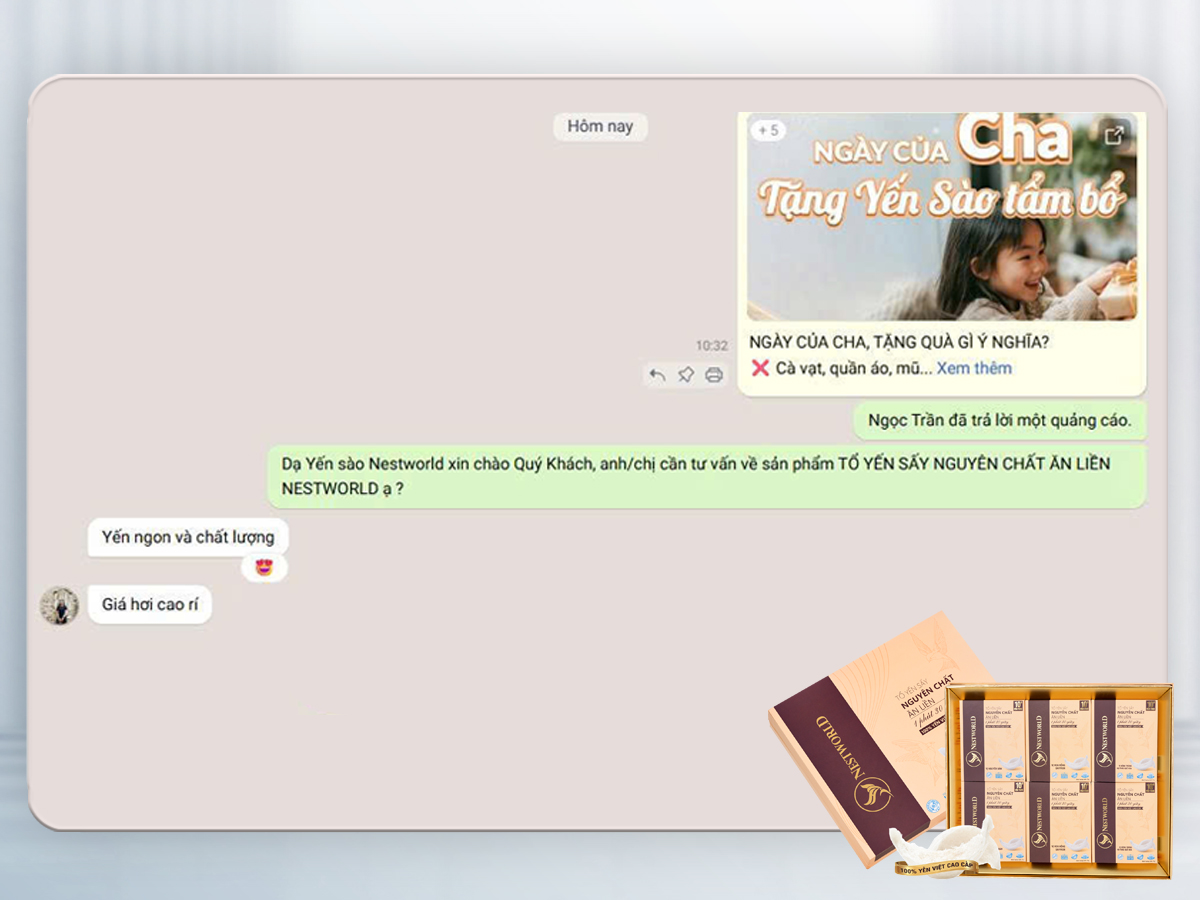
Task: Open the customer's round avatar photo
Action: point(59,606)
